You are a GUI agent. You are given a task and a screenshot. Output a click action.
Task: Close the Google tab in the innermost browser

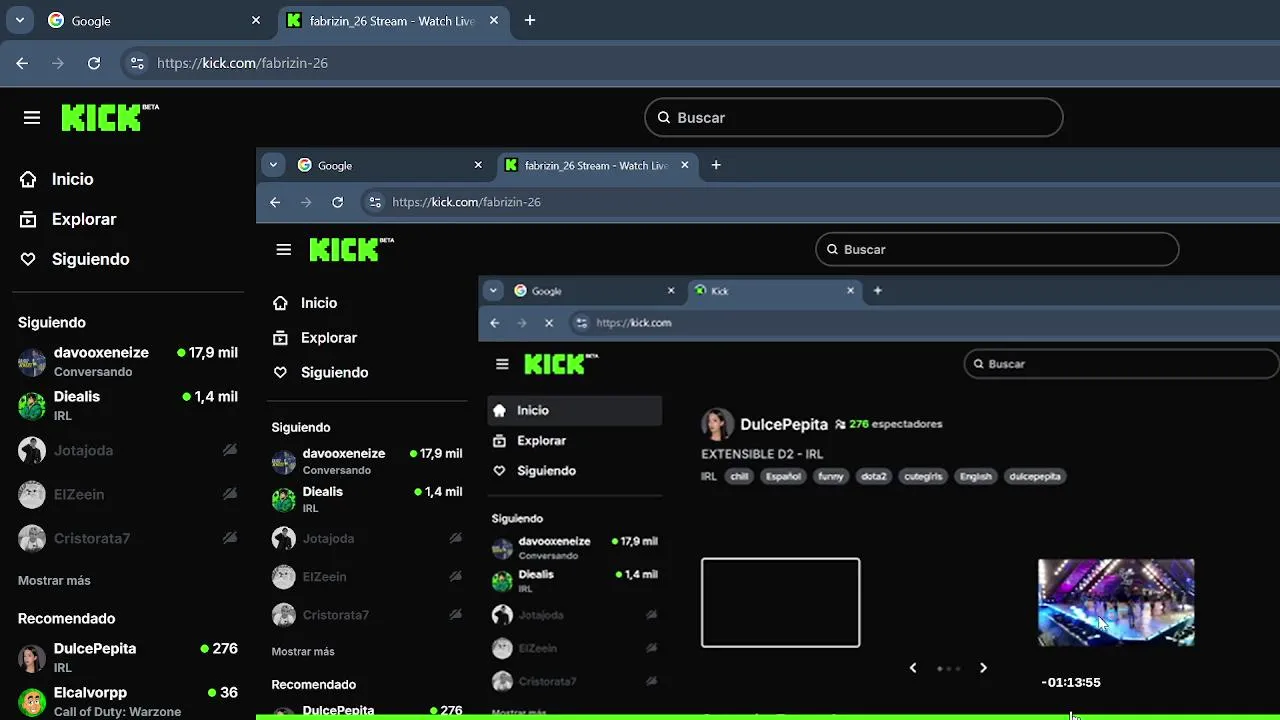[671, 291]
